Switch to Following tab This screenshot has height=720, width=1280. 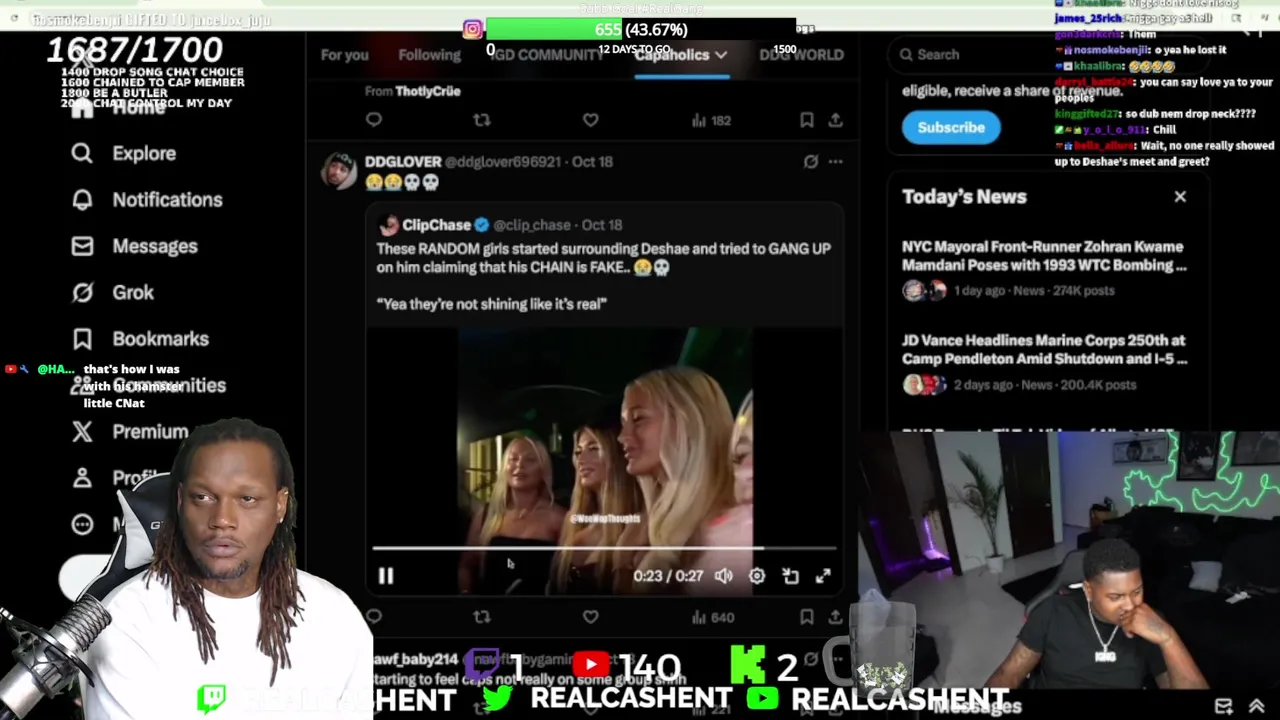(x=430, y=55)
